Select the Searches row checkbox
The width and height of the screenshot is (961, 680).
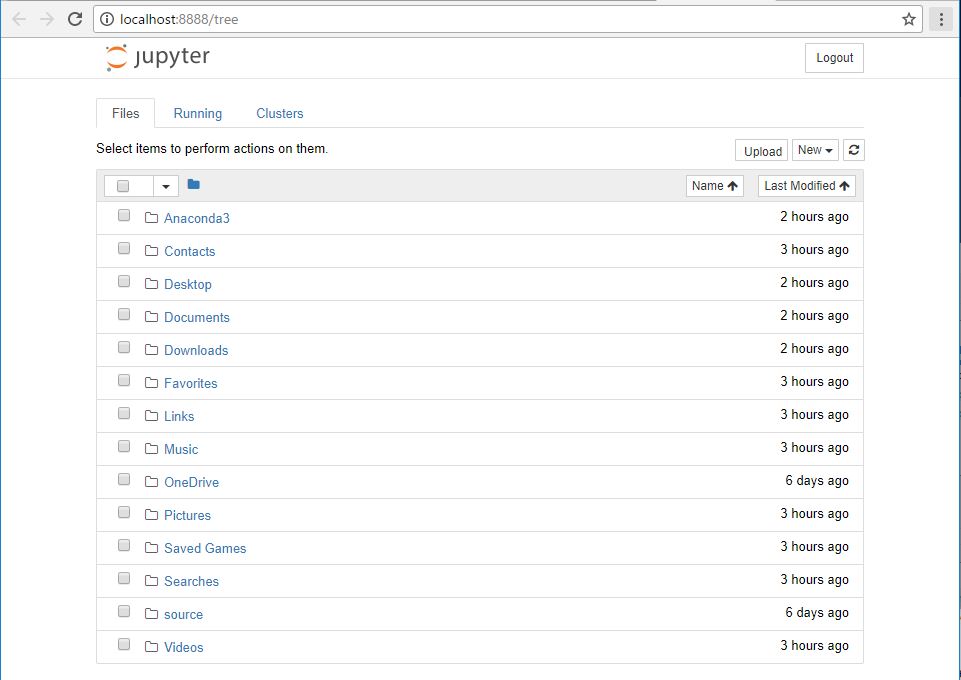point(124,578)
